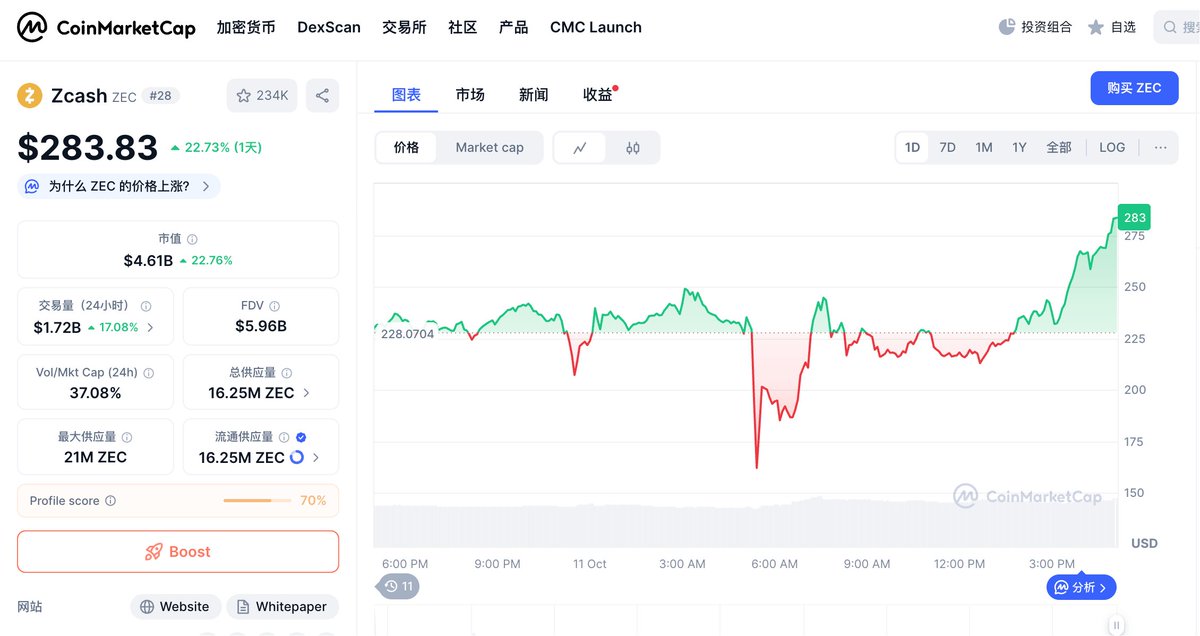Expand 为什么 ZEC 的价格上涨 explanation
Screen dimensions: 1200x636
[x=119, y=186]
